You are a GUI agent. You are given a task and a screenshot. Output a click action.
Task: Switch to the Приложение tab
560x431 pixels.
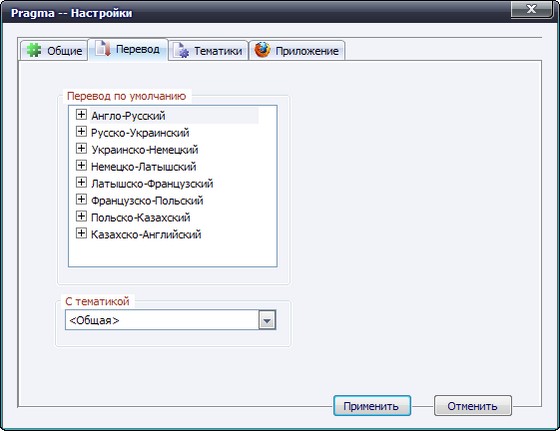click(297, 50)
